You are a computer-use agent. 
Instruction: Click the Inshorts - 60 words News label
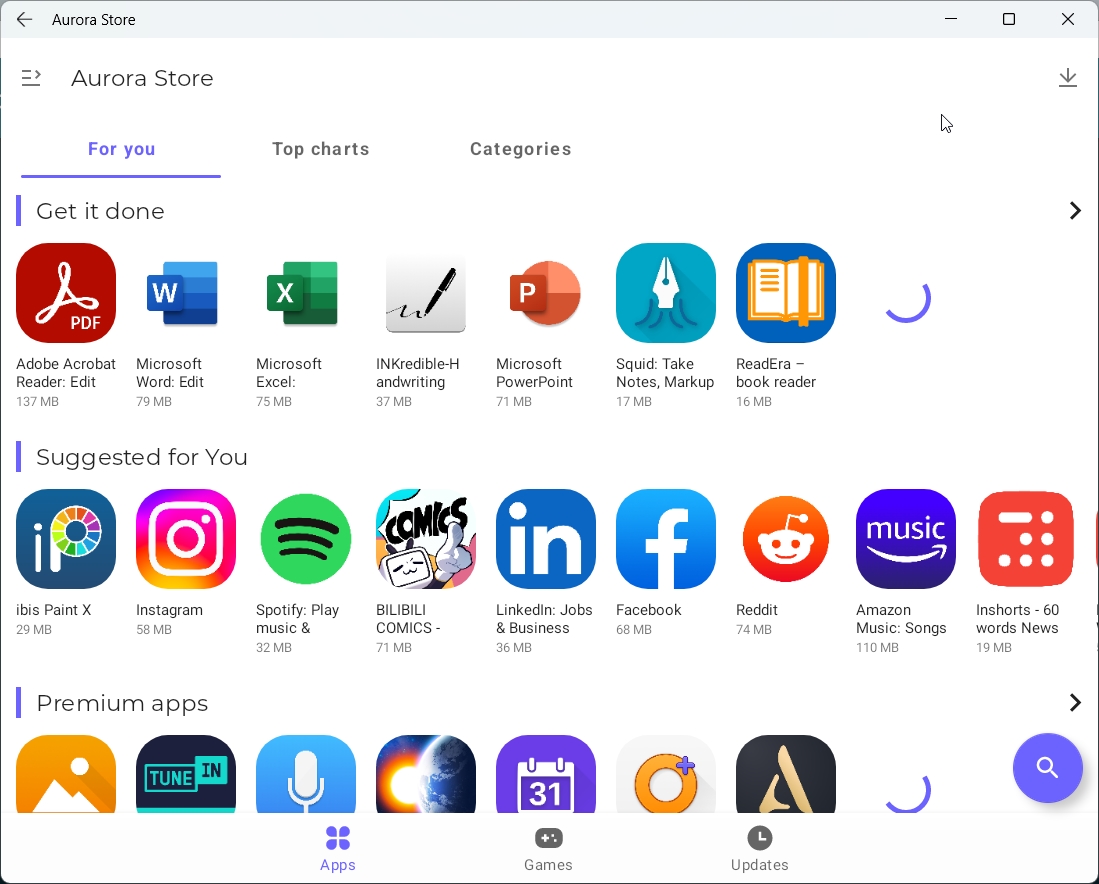tap(1018, 619)
